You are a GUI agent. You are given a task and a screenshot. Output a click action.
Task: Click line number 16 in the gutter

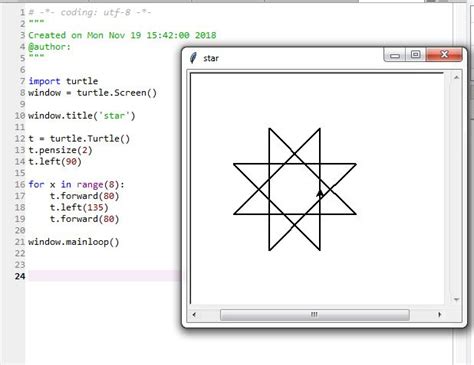[x=20, y=184]
